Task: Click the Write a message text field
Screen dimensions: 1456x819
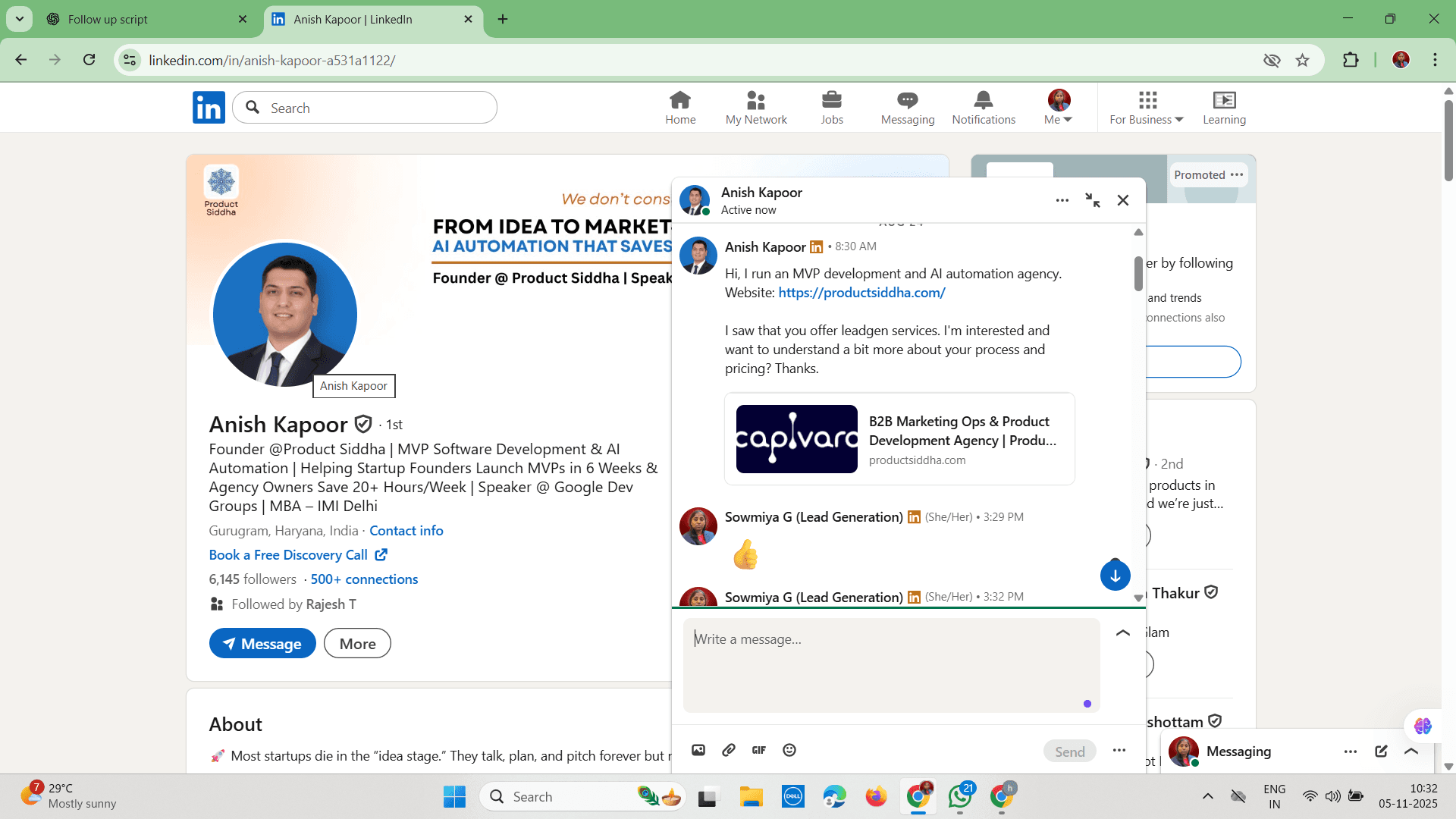Action: tap(891, 665)
